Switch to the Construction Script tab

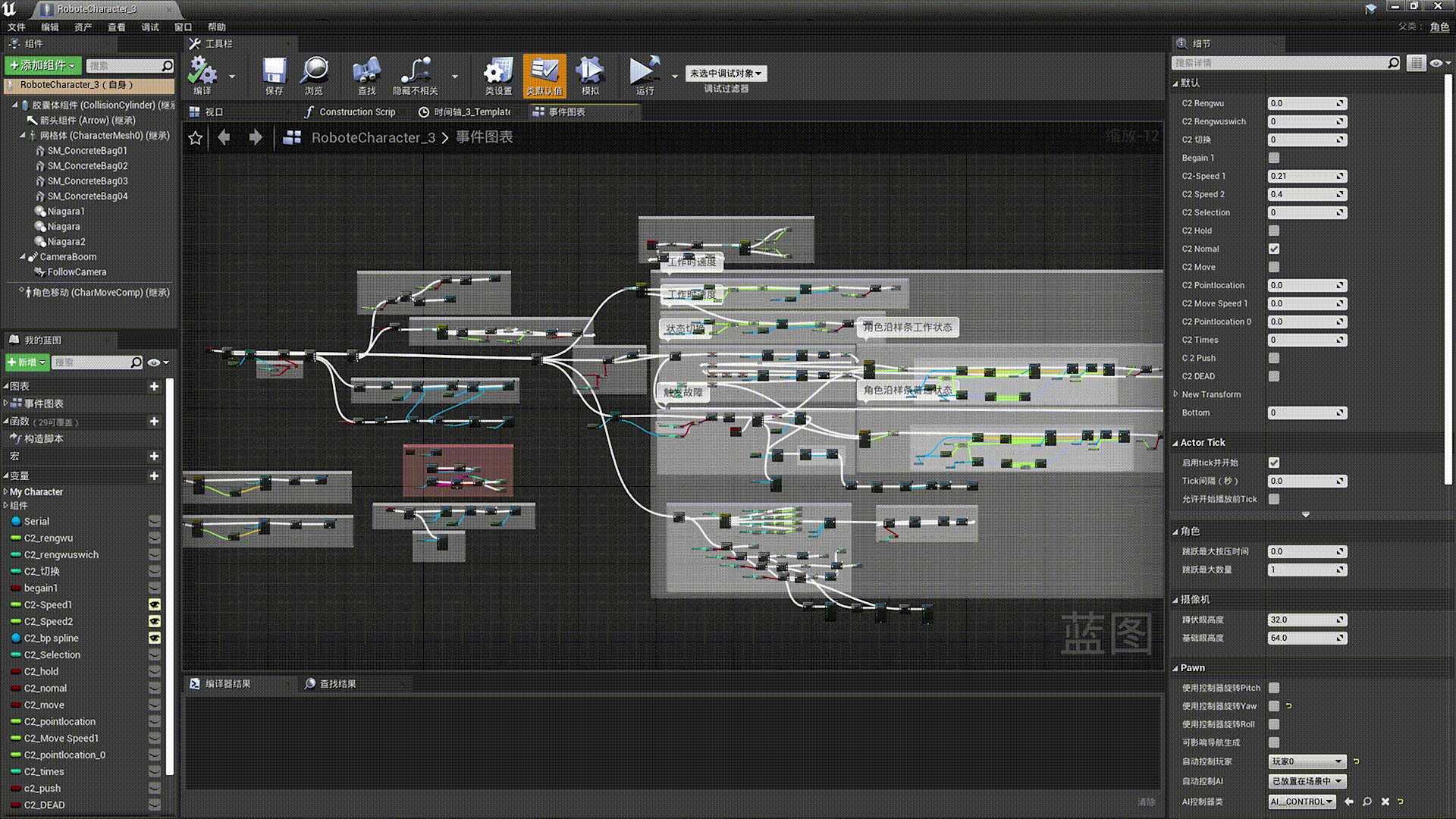coord(350,111)
